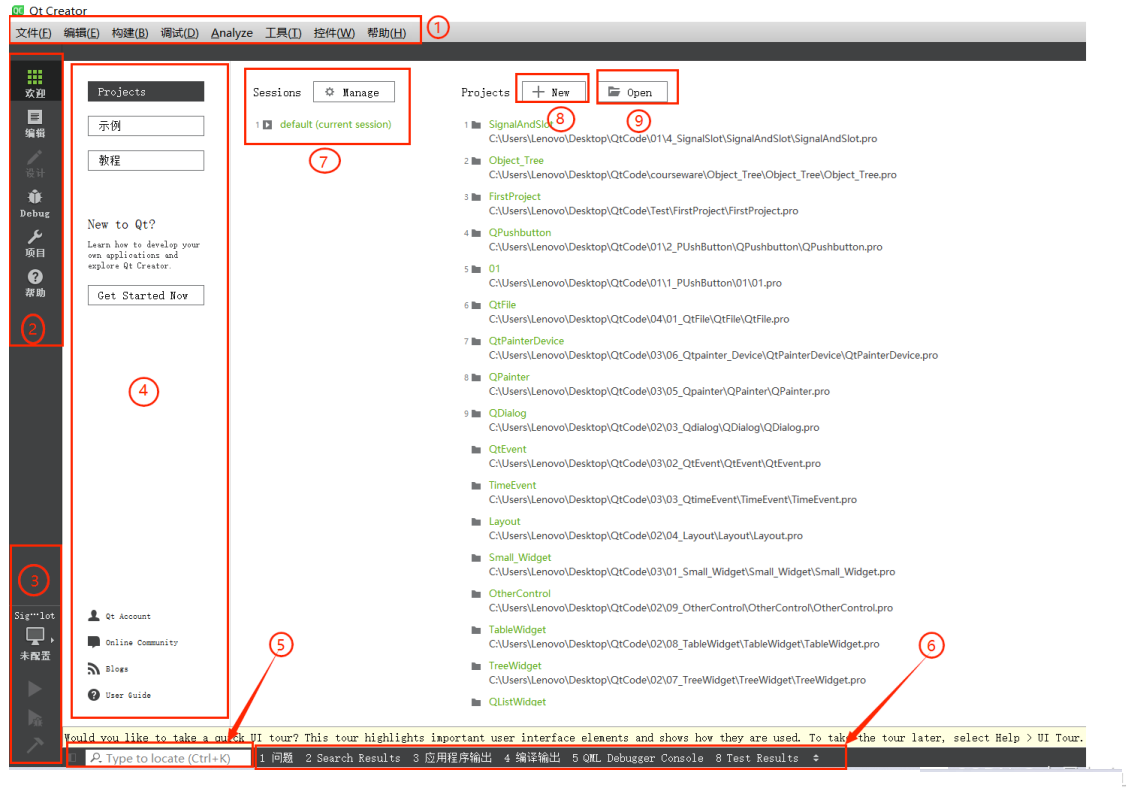Screen dimensions: 1130x797
Task: Show the 3 应用程序输出 pane
Action: pos(452,758)
